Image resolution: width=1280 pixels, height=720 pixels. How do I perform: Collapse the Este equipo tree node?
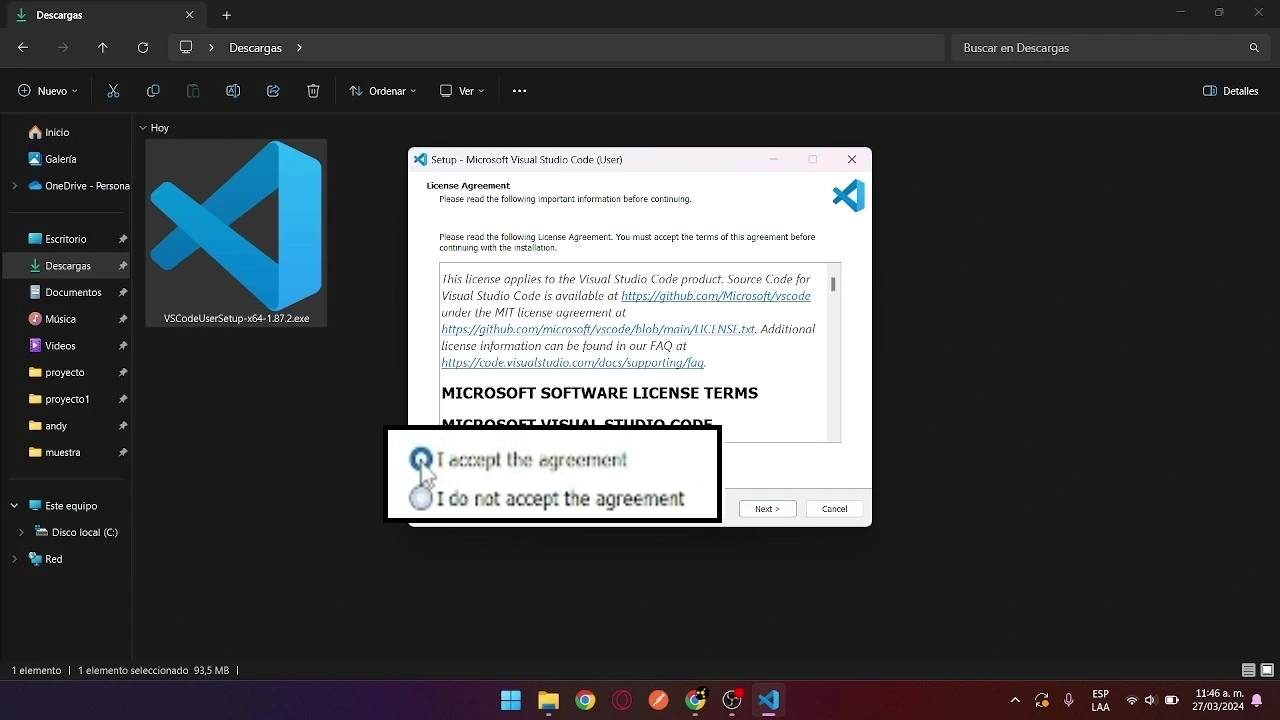[14, 506]
